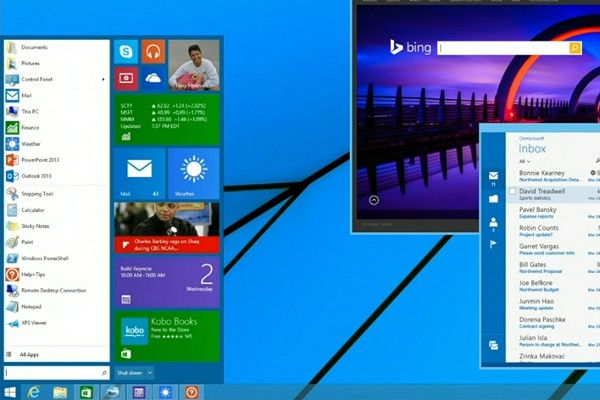The height and width of the screenshot is (400, 600).
Task: Click the Windows Start button on taskbar
Action: (x=10, y=392)
